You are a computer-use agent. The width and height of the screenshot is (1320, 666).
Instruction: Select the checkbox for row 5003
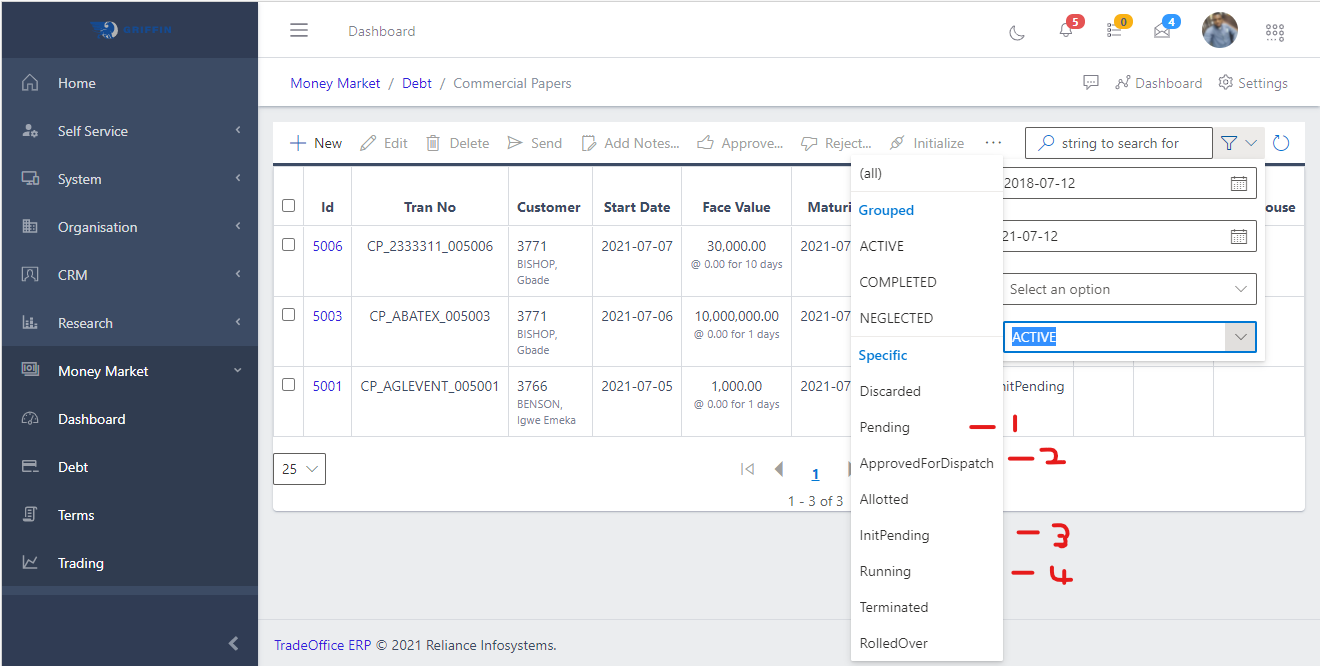click(x=289, y=315)
